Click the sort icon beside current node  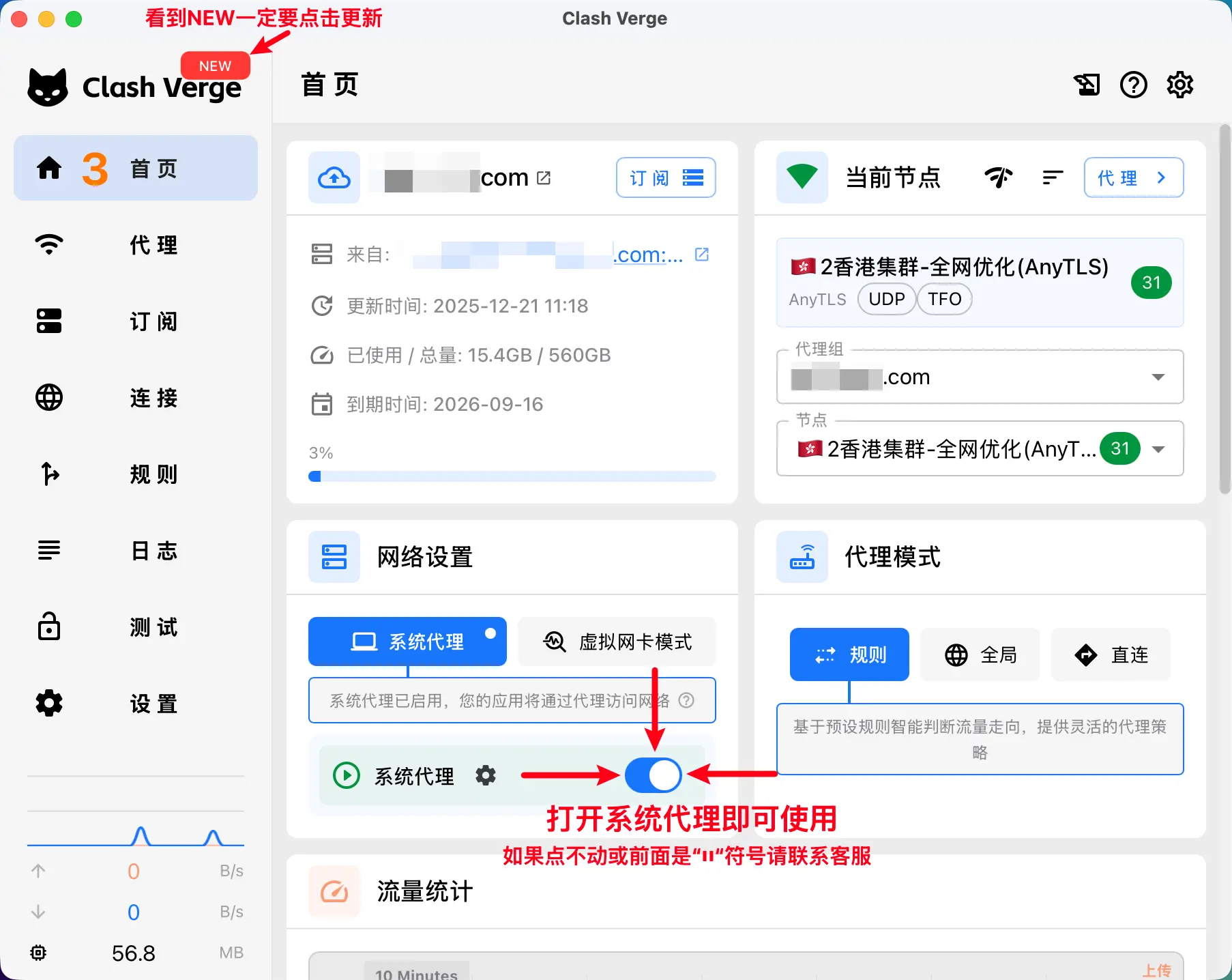[1053, 177]
